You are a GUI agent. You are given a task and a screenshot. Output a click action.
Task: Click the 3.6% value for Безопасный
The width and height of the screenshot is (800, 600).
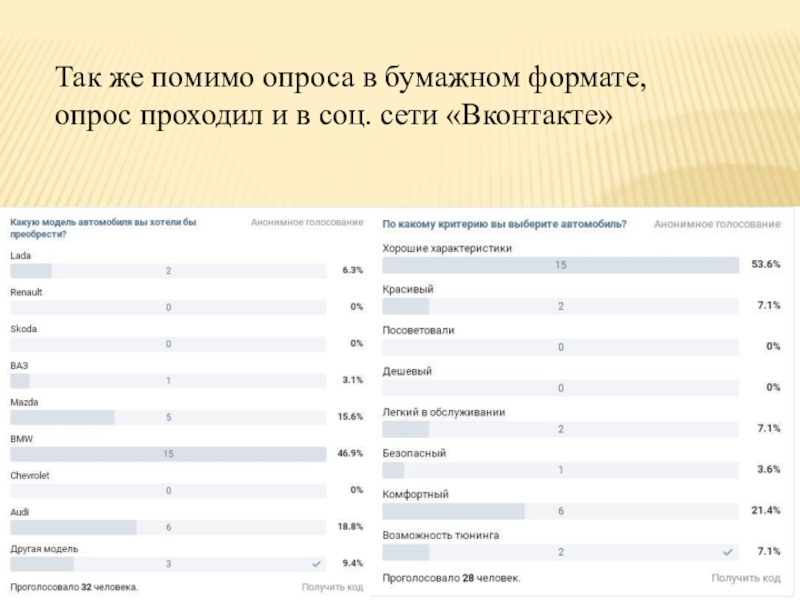click(x=769, y=469)
